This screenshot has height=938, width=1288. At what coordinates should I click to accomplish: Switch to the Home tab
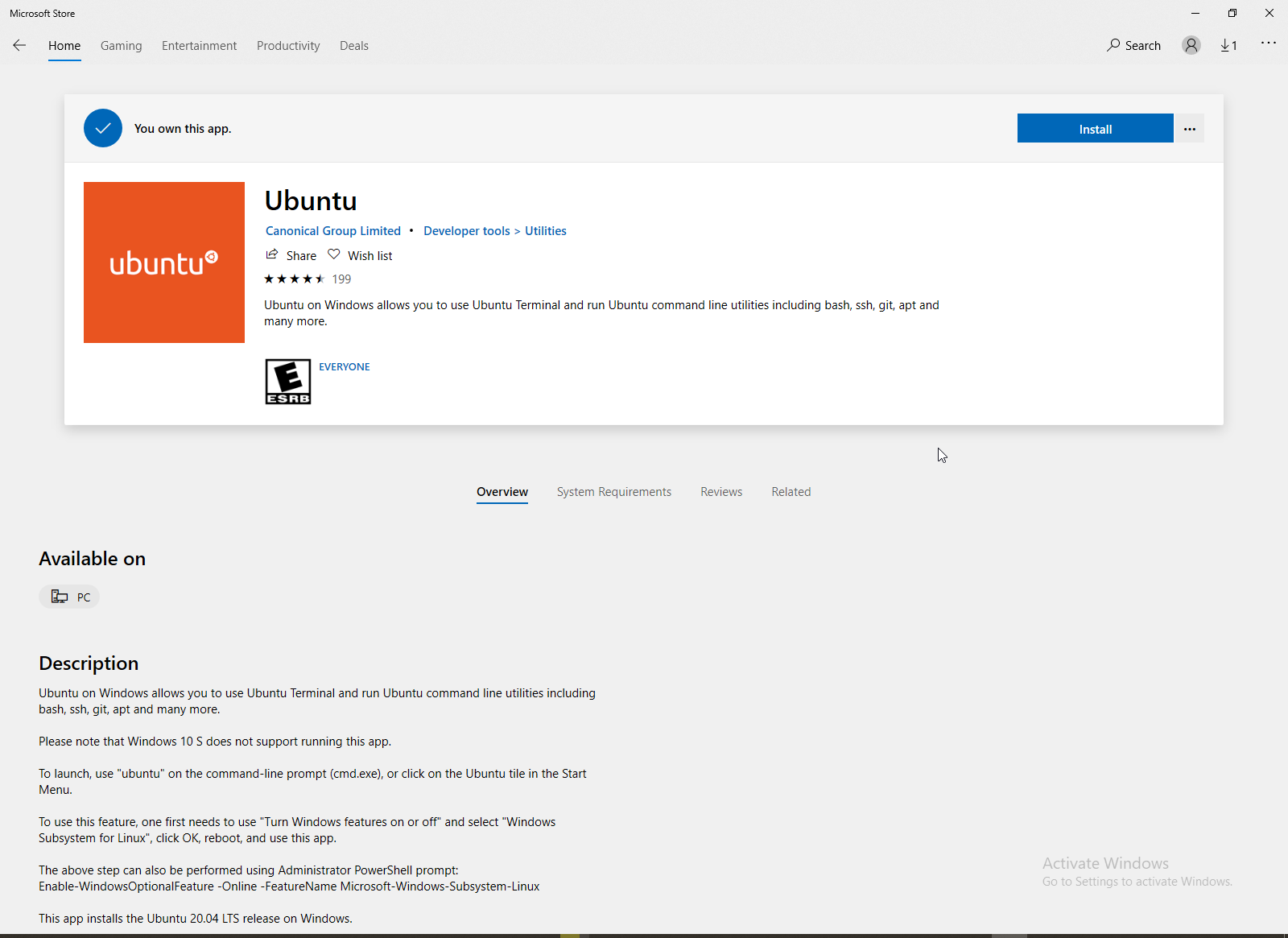tap(64, 46)
